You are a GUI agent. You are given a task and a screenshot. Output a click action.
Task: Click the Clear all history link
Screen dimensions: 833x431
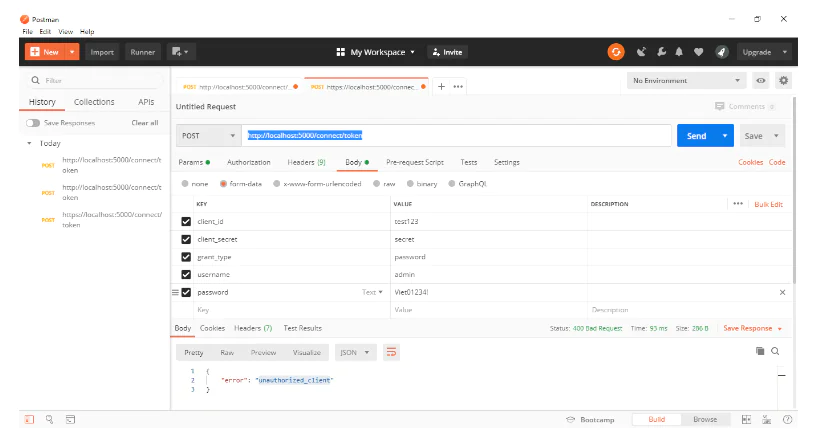click(145, 123)
